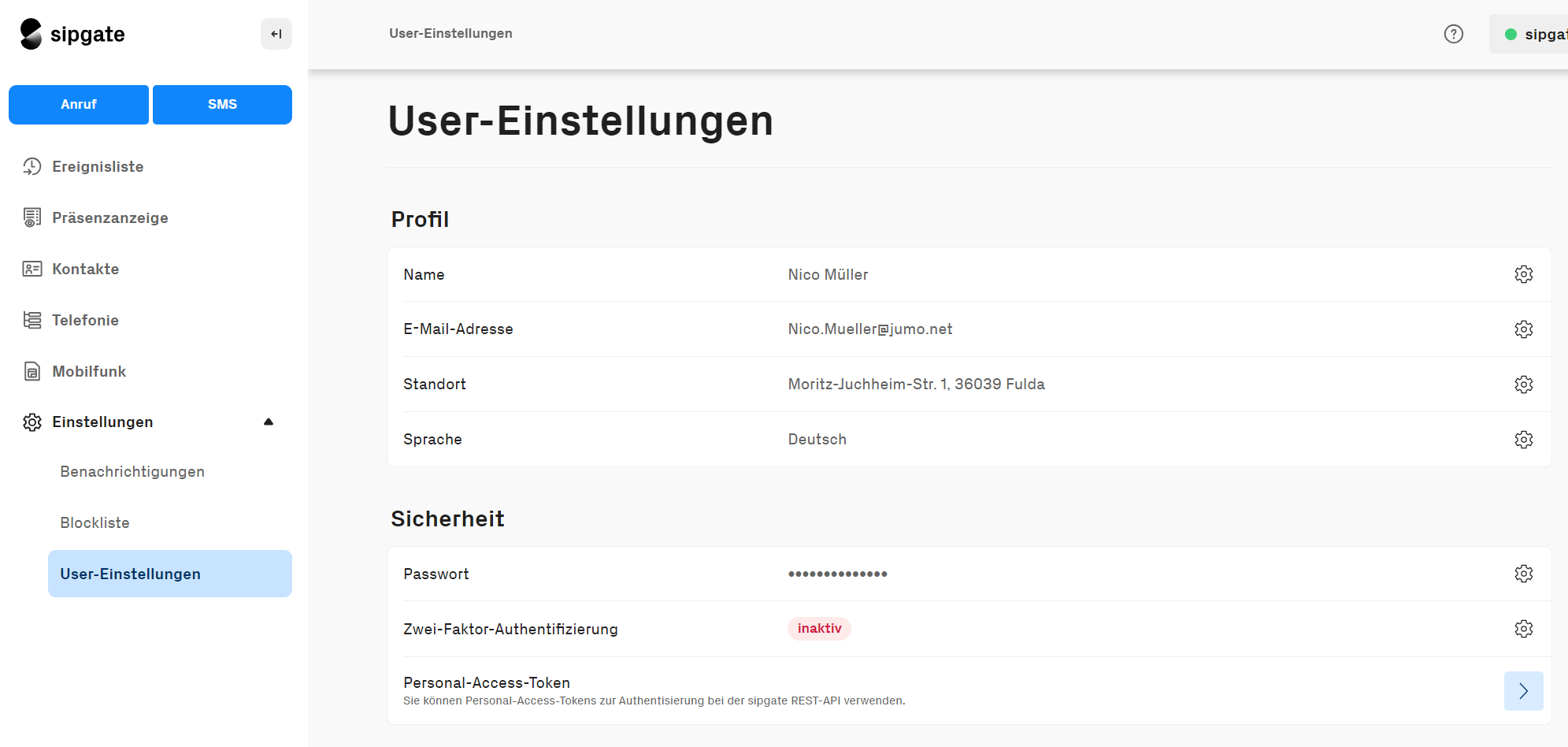Edit Name using its gear icon
Image resolution: width=1568 pixels, height=747 pixels.
coord(1523,274)
